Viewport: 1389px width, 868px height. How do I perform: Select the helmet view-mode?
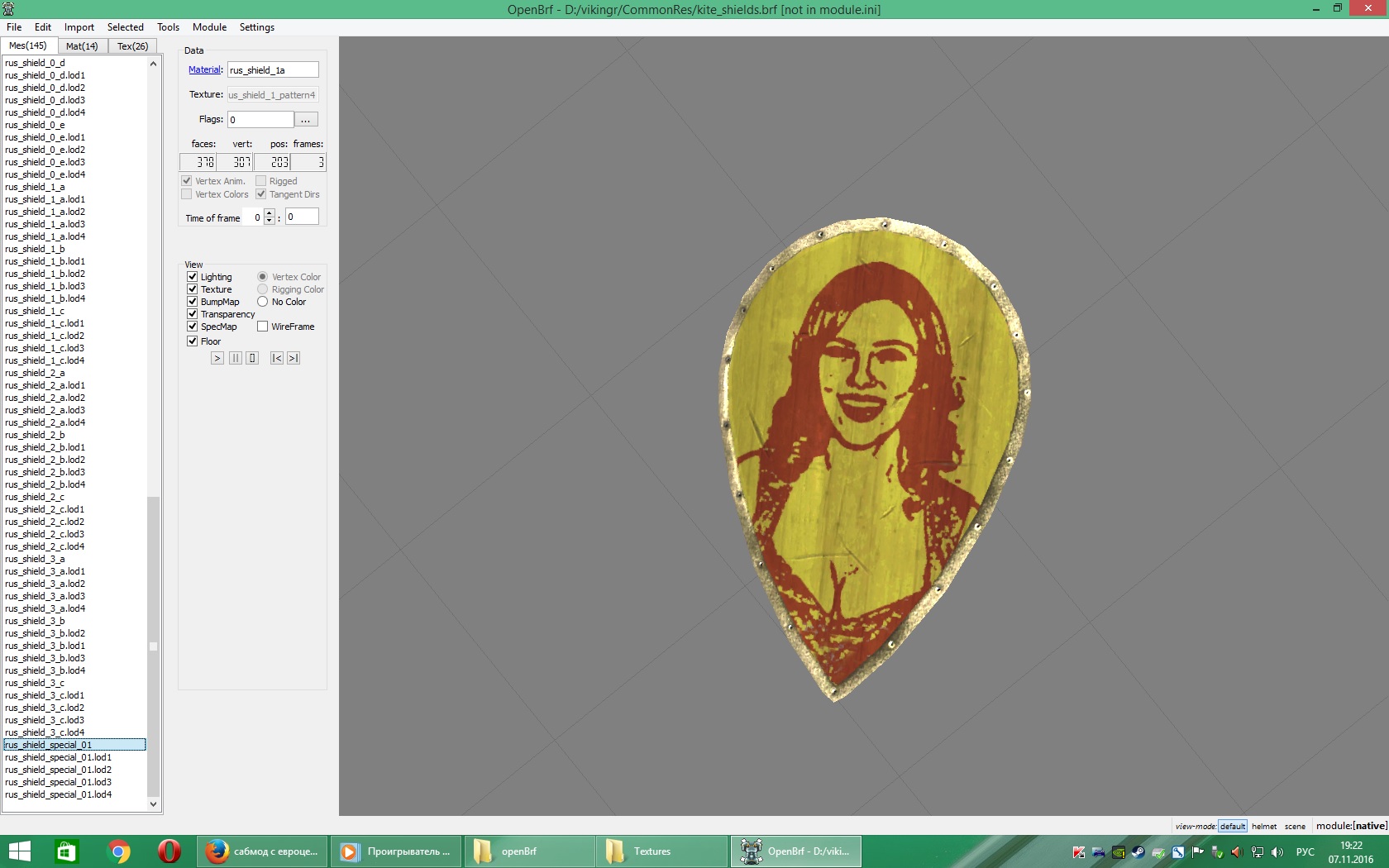[x=1264, y=826]
